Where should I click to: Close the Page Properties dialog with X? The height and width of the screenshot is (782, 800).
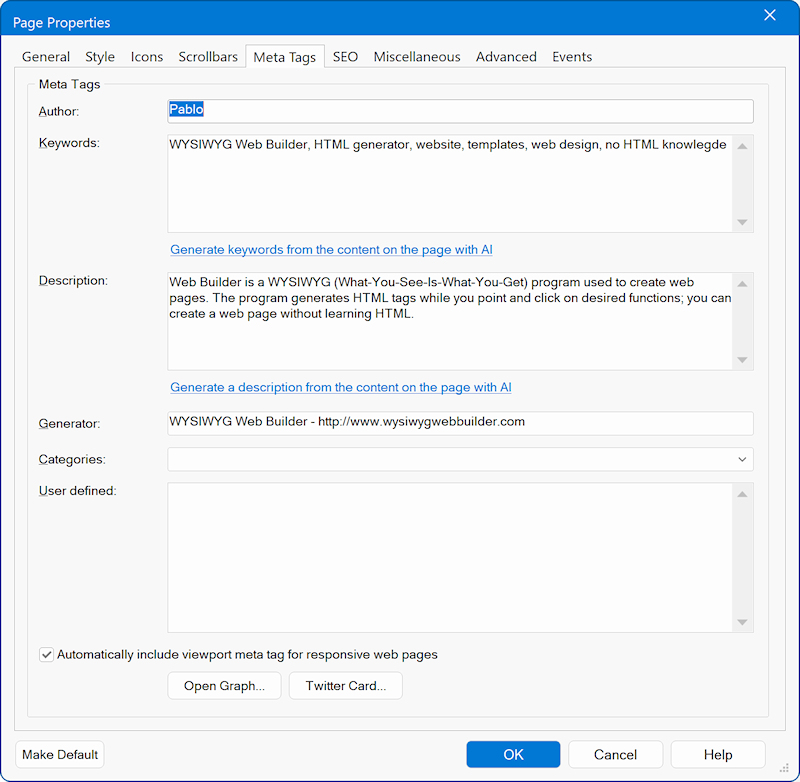click(x=769, y=15)
